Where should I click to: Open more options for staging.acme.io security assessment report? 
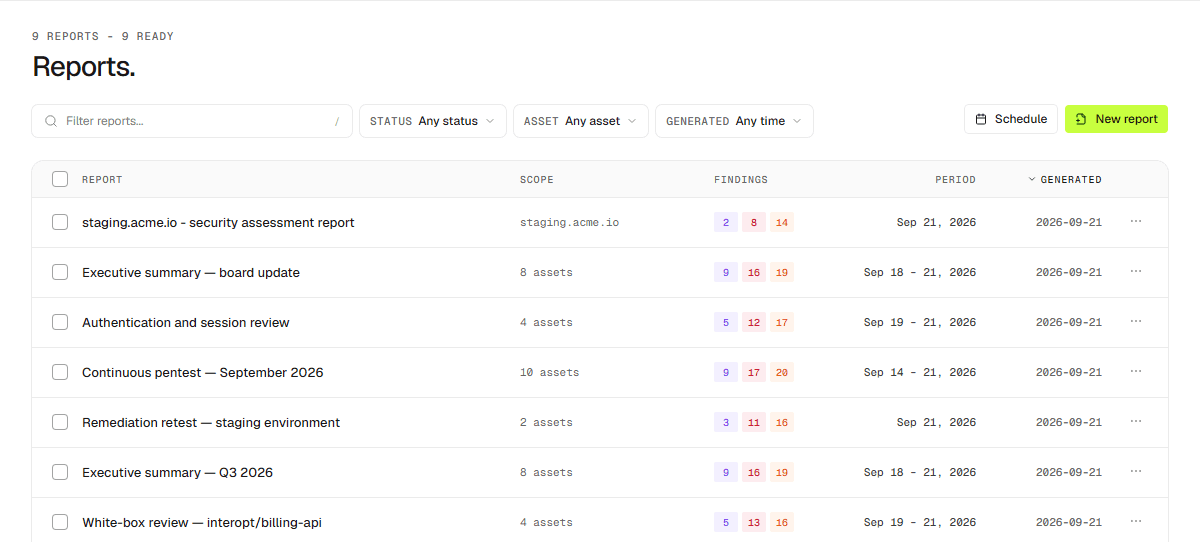[1136, 221]
